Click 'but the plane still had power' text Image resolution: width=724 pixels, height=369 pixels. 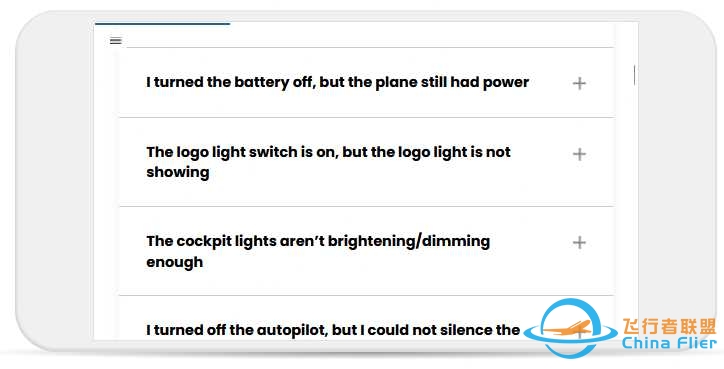(424, 82)
